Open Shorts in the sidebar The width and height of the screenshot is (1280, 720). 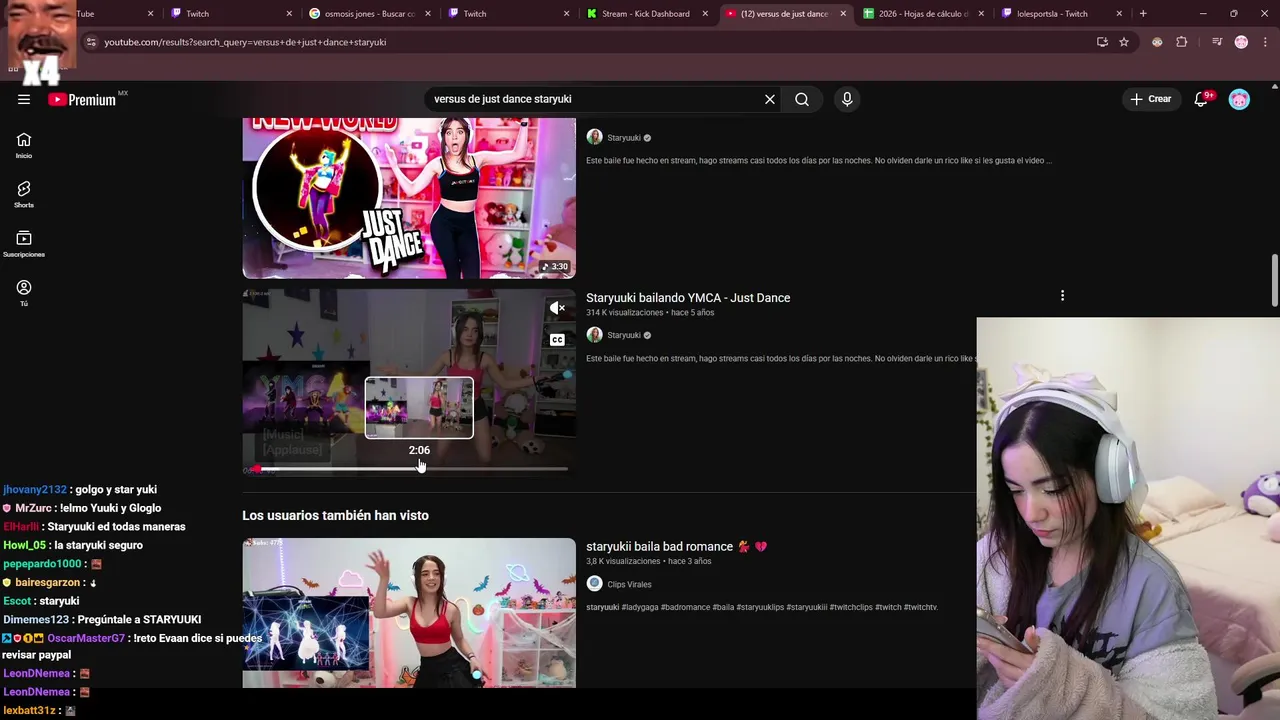coord(24,195)
